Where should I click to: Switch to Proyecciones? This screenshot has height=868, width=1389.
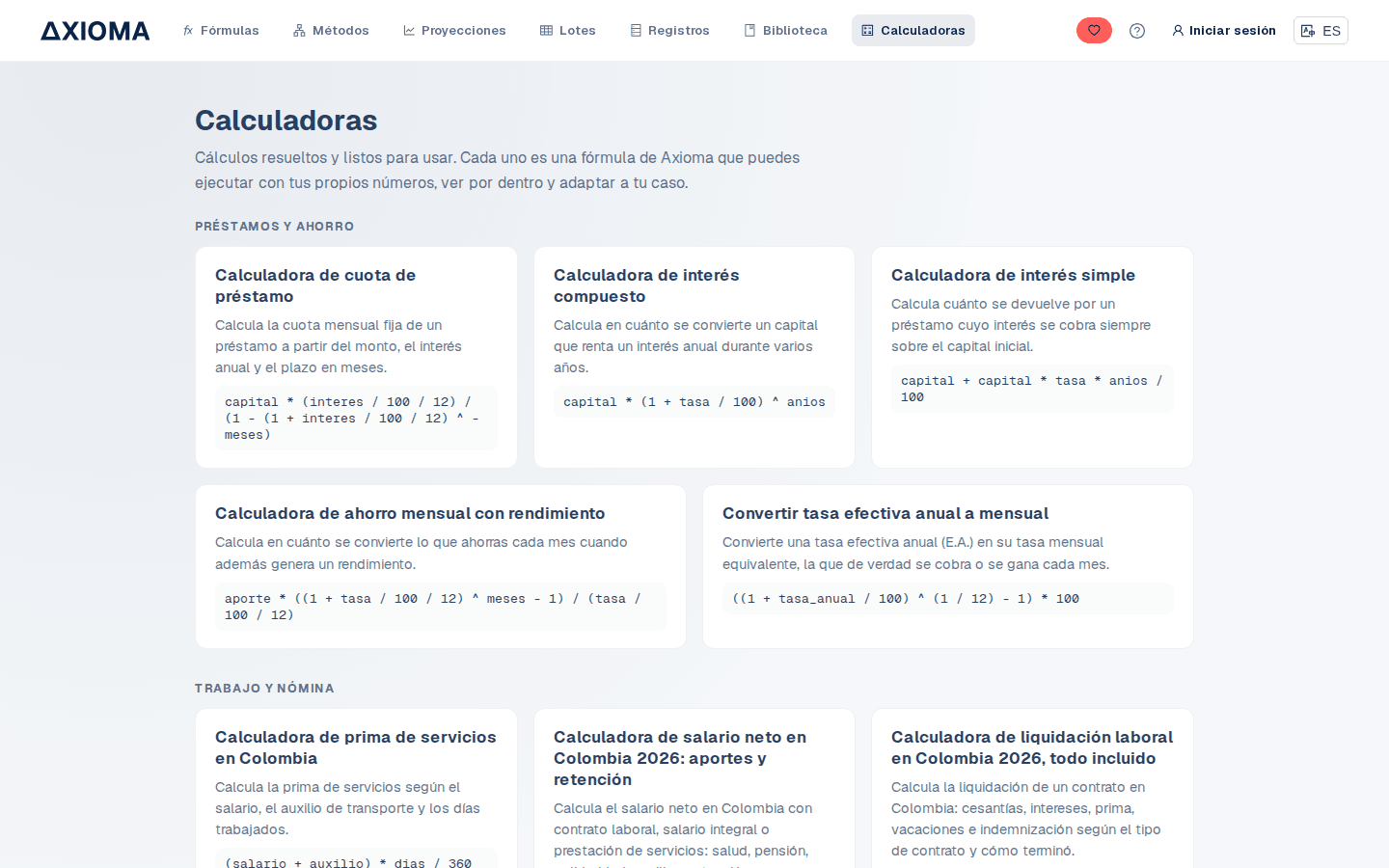pyautogui.click(x=454, y=31)
